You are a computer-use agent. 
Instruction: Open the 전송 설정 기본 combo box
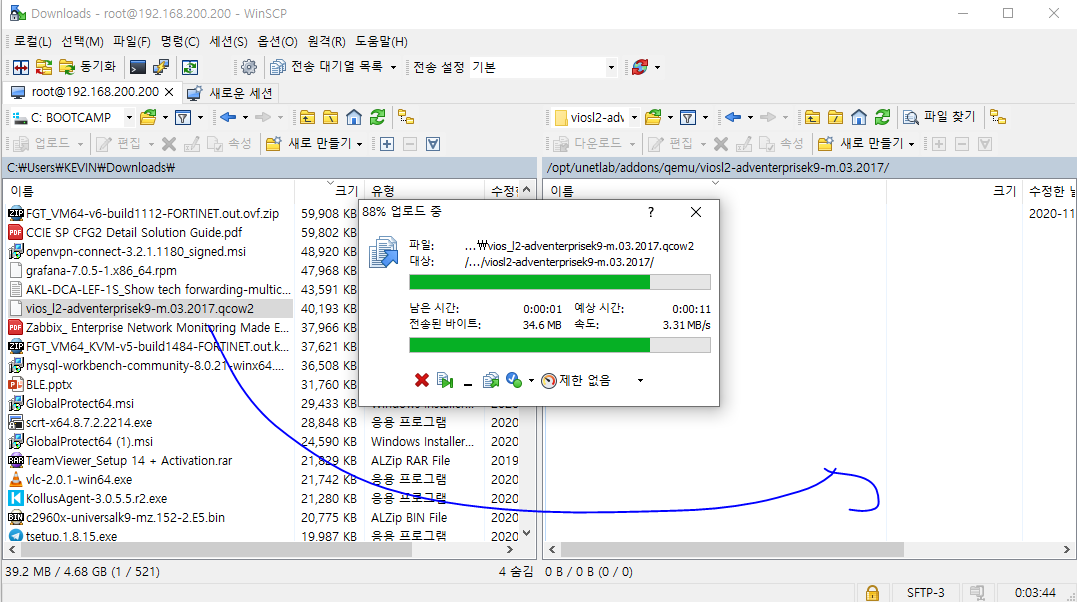click(543, 67)
